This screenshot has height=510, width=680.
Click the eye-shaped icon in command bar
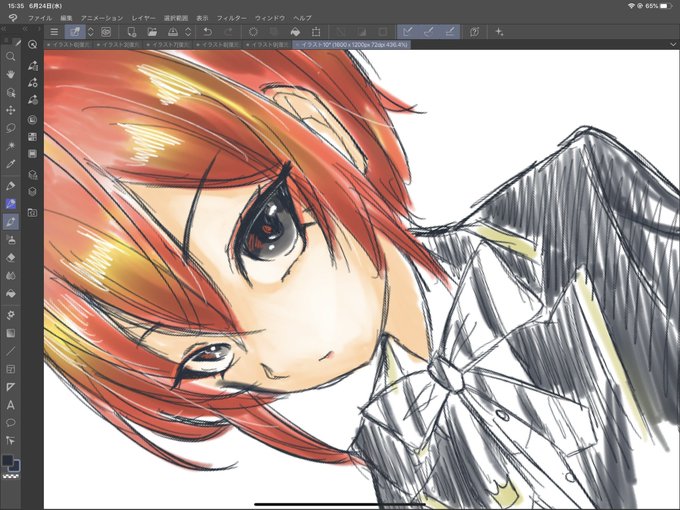point(106,32)
